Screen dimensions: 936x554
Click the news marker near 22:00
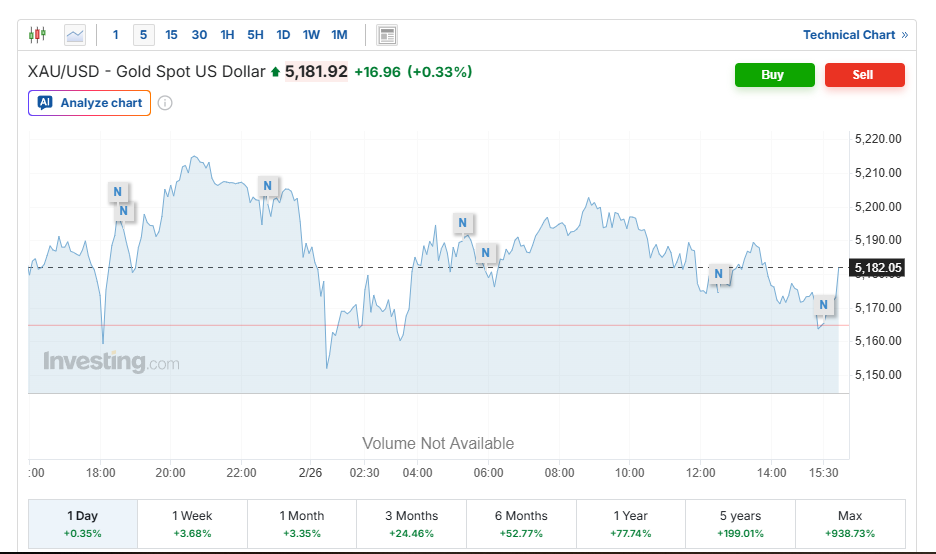[267, 186]
